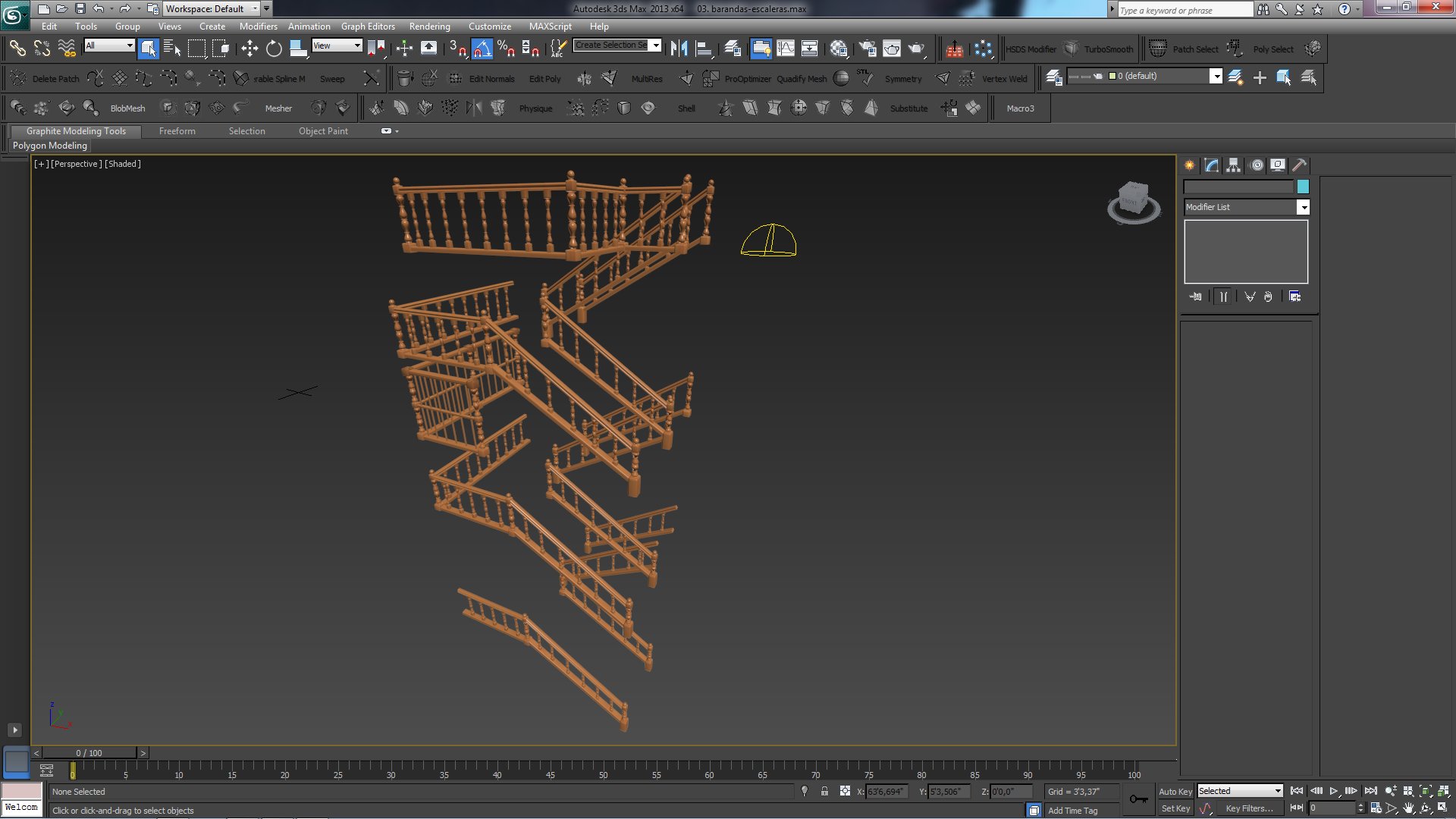Select the Select and Rotate tool
The image size is (1456, 819).
click(x=274, y=49)
